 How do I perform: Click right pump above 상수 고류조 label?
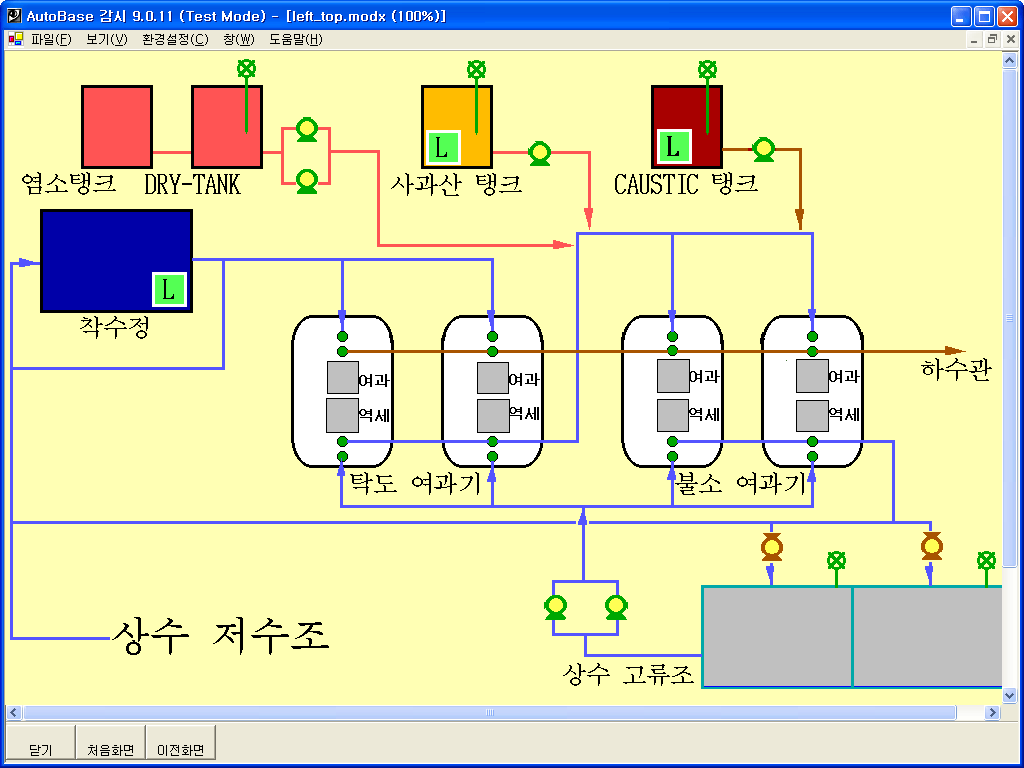point(616,606)
